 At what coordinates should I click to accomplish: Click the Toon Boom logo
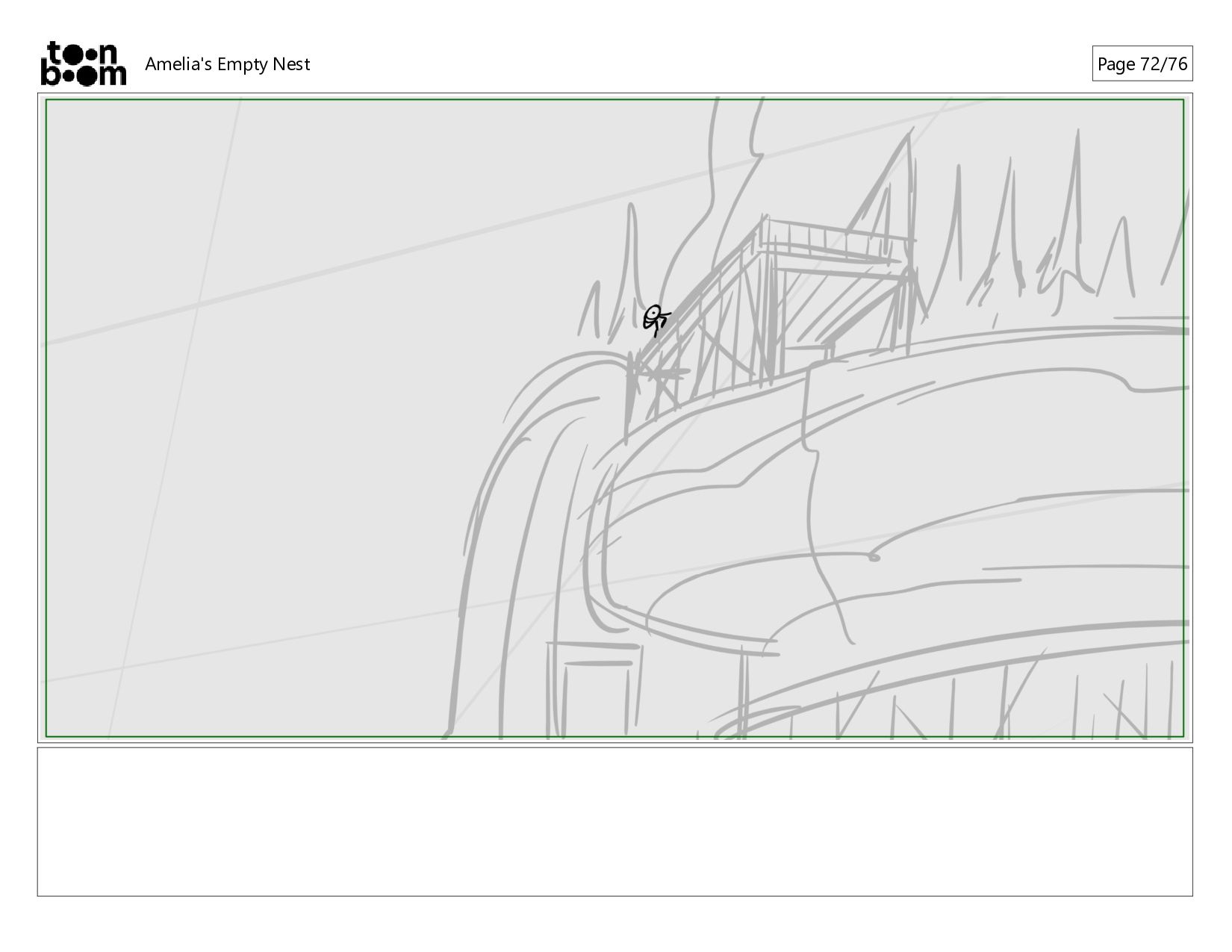(x=83, y=63)
